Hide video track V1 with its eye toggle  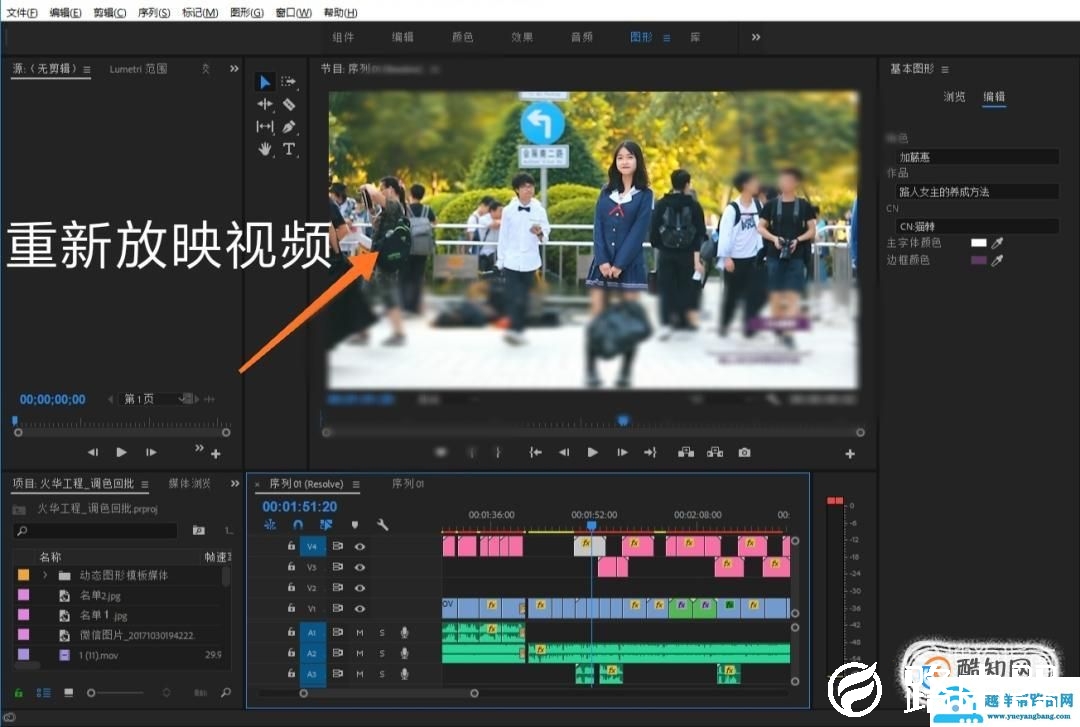[361, 607]
